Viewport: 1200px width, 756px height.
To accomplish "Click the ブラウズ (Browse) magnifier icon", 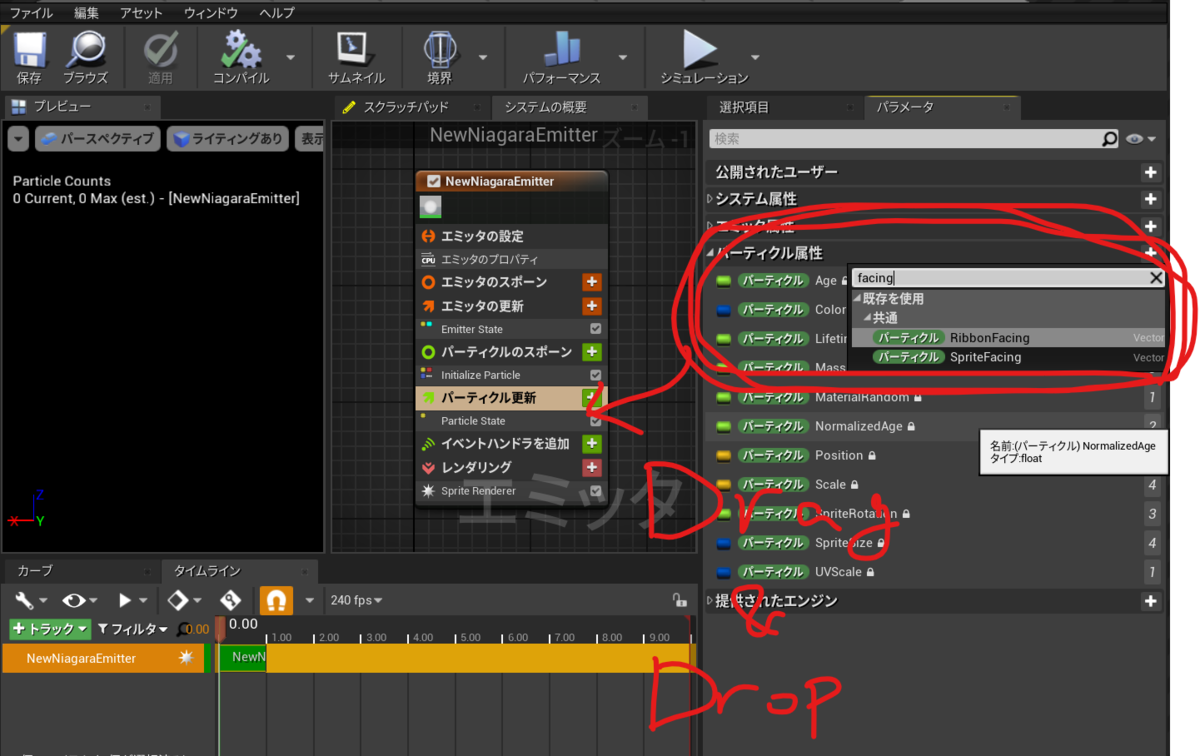I will coord(85,51).
